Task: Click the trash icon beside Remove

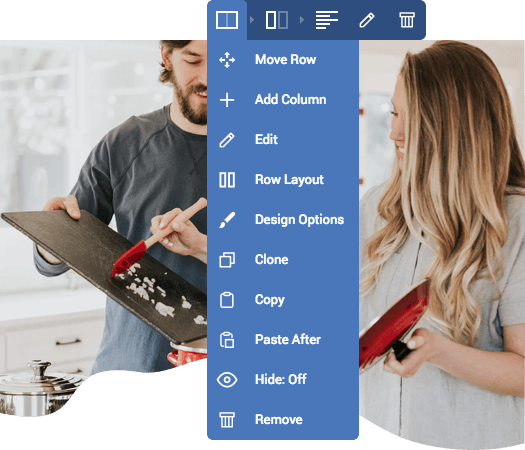Action: coord(227,420)
